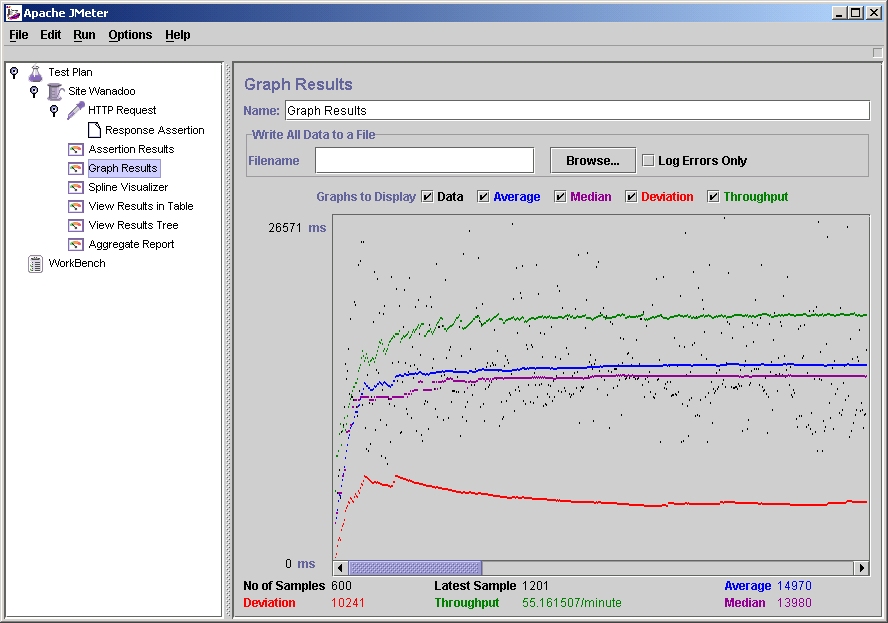Click the Aggregate Report listener icon

pyautogui.click(x=76, y=244)
